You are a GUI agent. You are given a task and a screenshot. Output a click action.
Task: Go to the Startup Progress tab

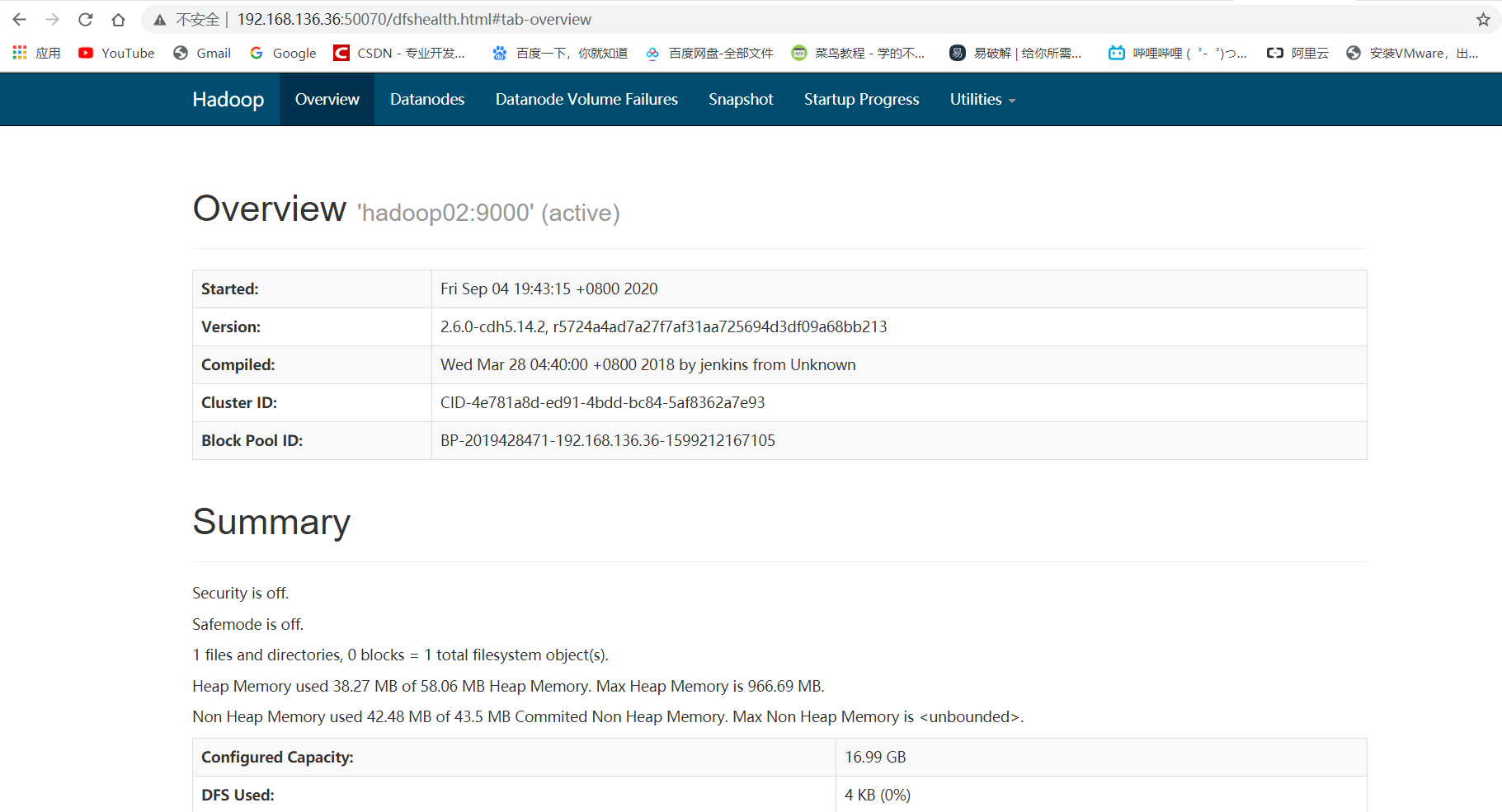[861, 99]
